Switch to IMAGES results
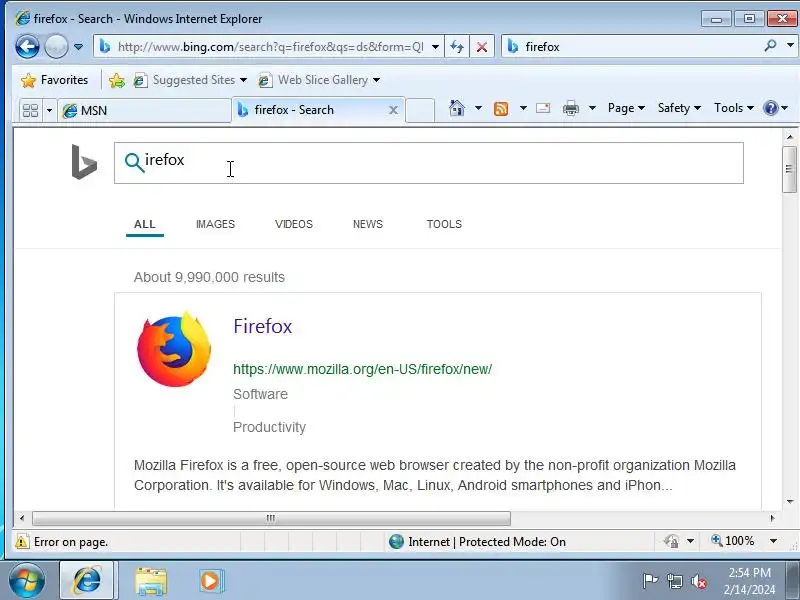This screenshot has height=600, width=800. tap(215, 224)
